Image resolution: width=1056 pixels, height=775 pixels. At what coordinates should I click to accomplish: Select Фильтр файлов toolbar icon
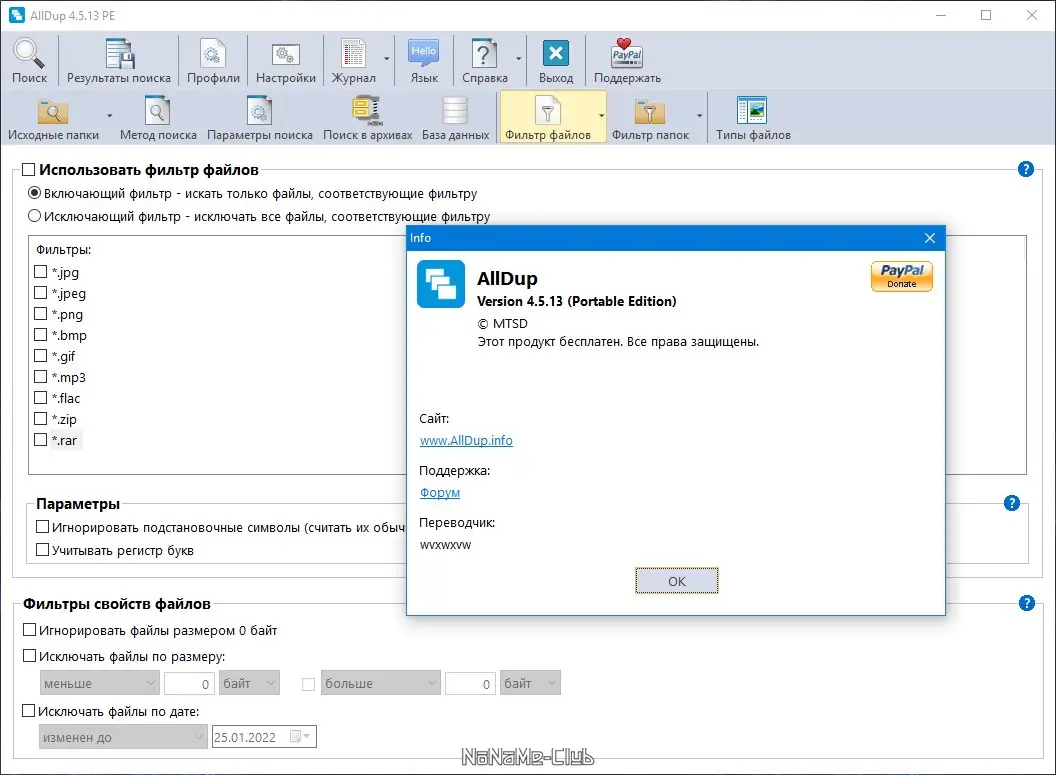tap(548, 118)
